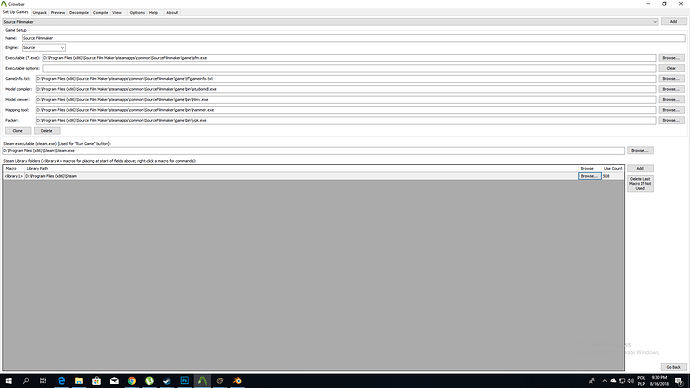Click the Use Count value 508

pos(606,176)
